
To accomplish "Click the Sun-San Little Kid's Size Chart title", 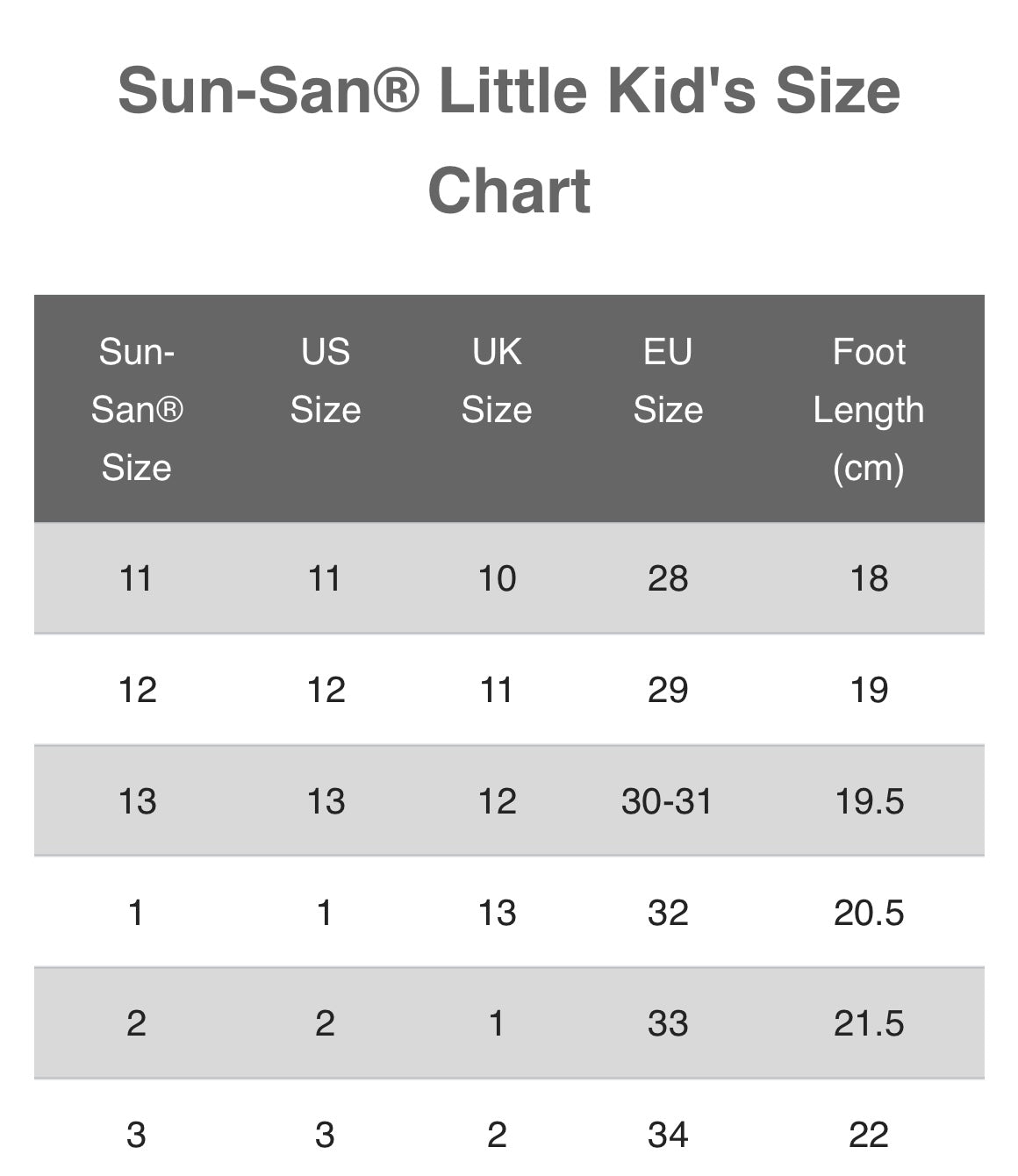I will [509, 140].
